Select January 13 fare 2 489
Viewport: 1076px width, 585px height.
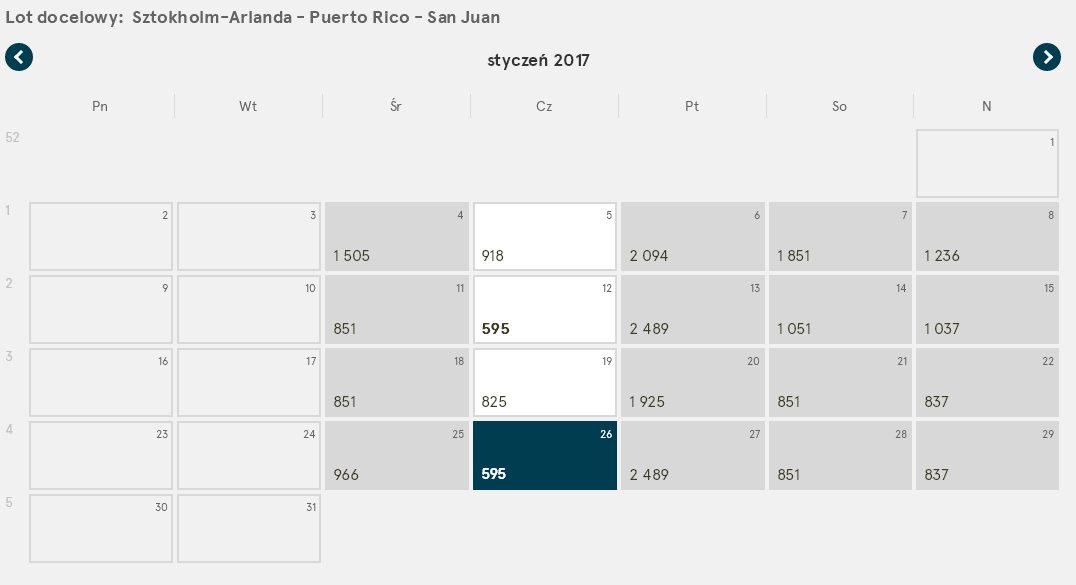693,309
